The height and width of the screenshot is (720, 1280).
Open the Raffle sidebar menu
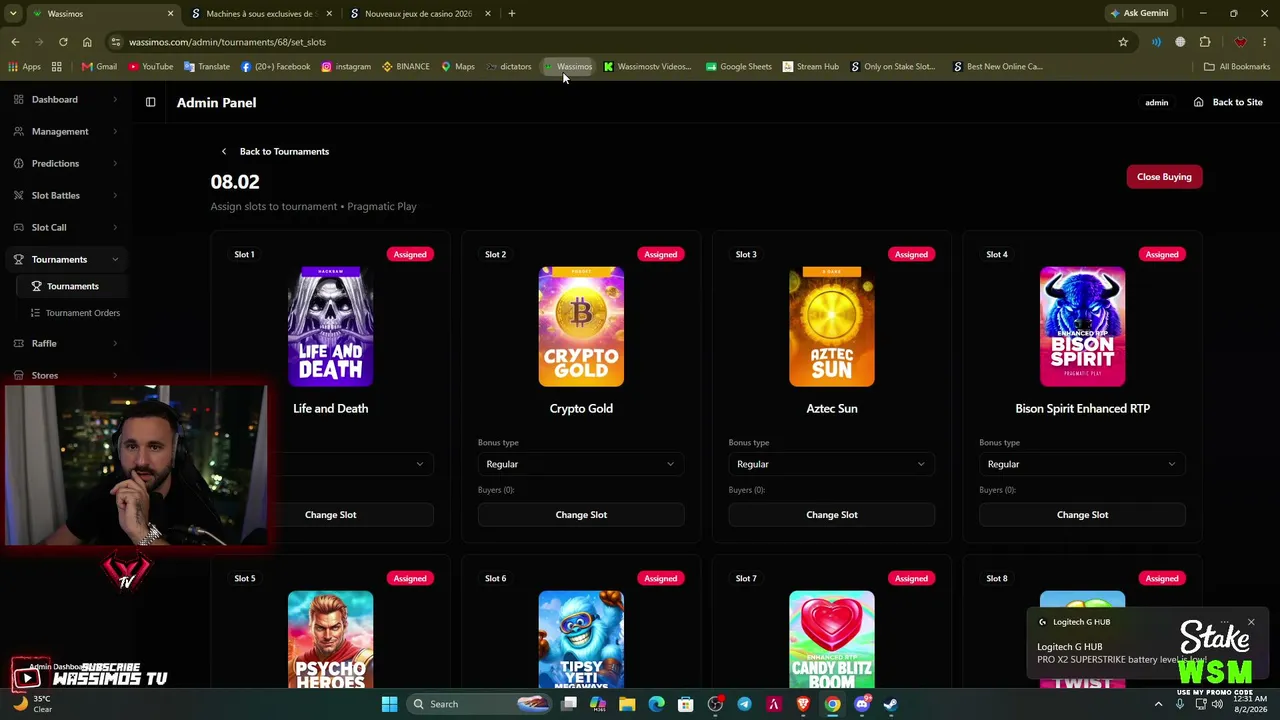point(65,344)
